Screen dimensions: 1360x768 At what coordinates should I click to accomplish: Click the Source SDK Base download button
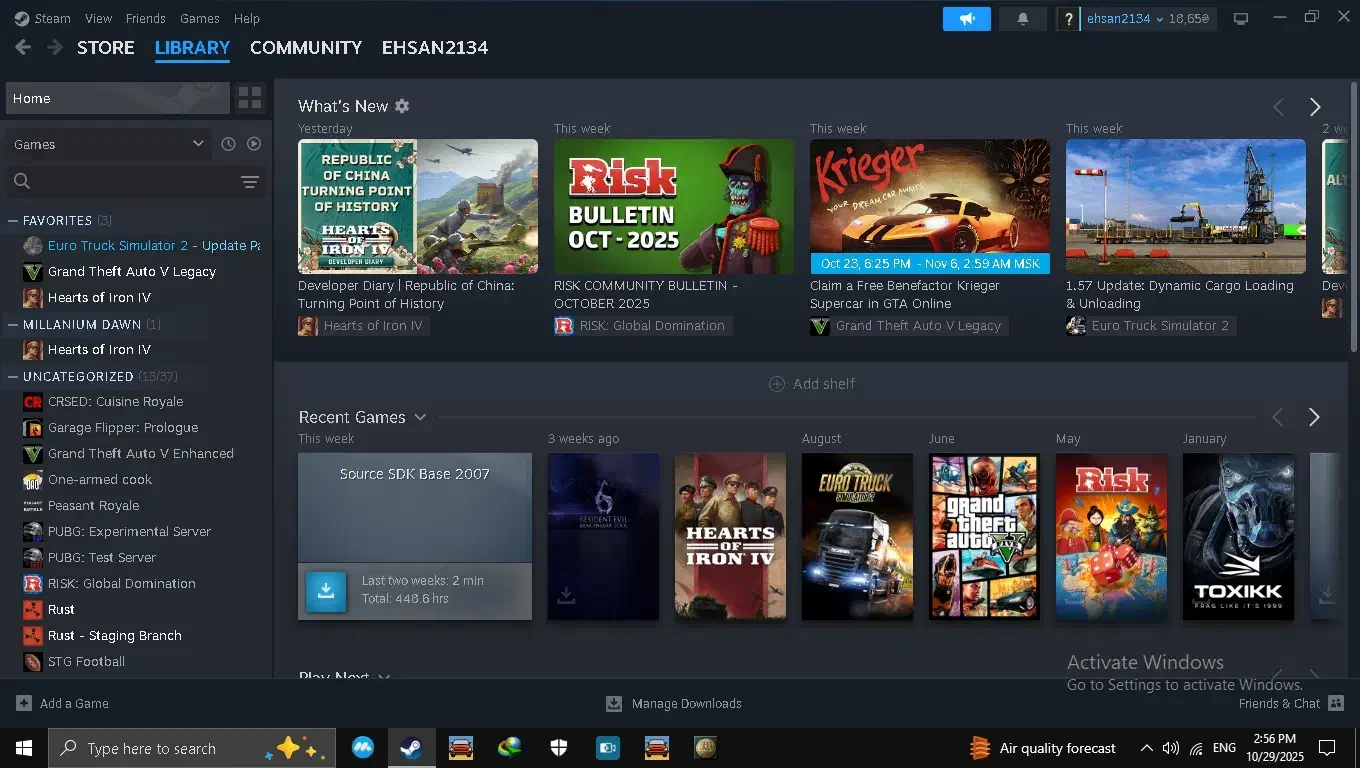tap(325, 591)
